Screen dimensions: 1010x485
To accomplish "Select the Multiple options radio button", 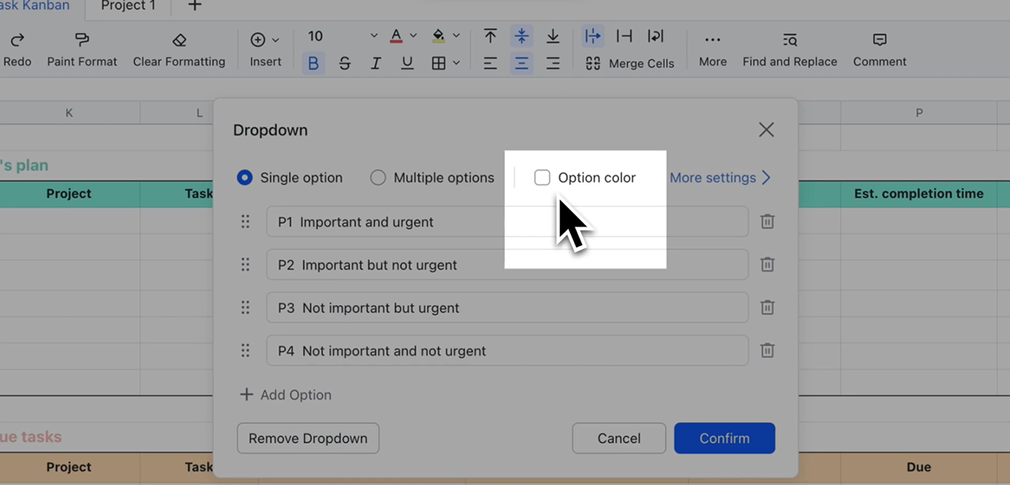I will pyautogui.click(x=378, y=178).
